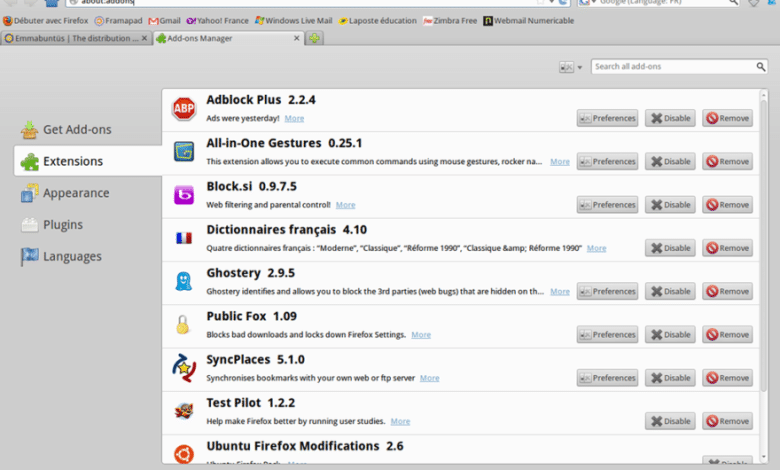Open Ghostery Preferences
Screen dimensions: 780x470
607,291
